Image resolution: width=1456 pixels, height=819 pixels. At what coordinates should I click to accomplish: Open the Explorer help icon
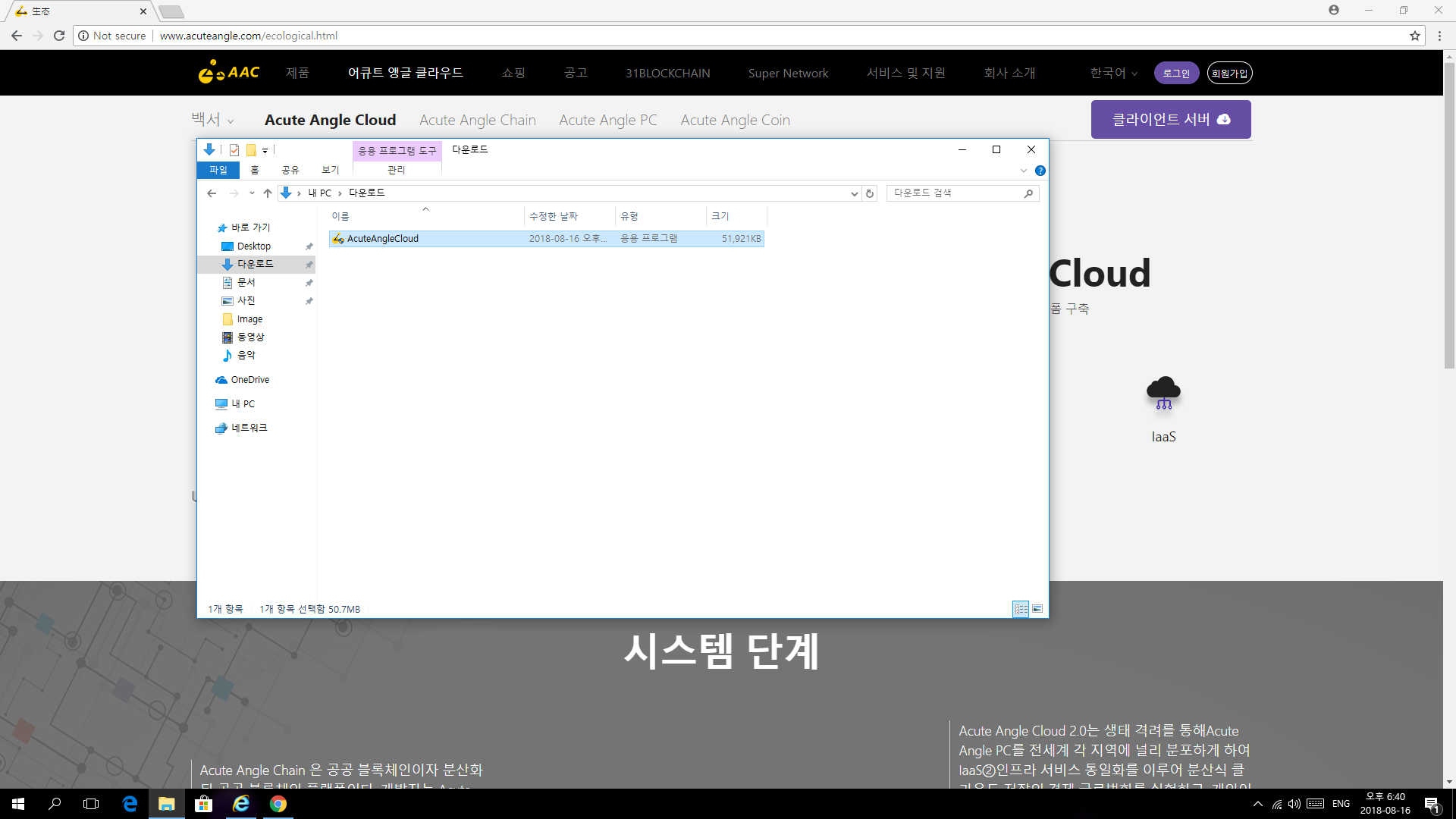[x=1040, y=171]
